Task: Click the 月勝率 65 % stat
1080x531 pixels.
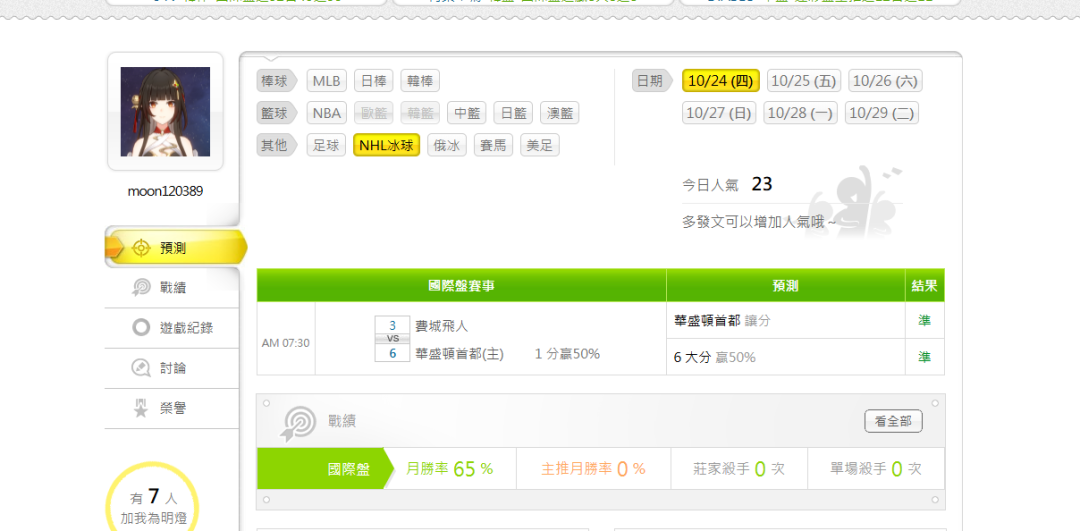Action: 450,469
